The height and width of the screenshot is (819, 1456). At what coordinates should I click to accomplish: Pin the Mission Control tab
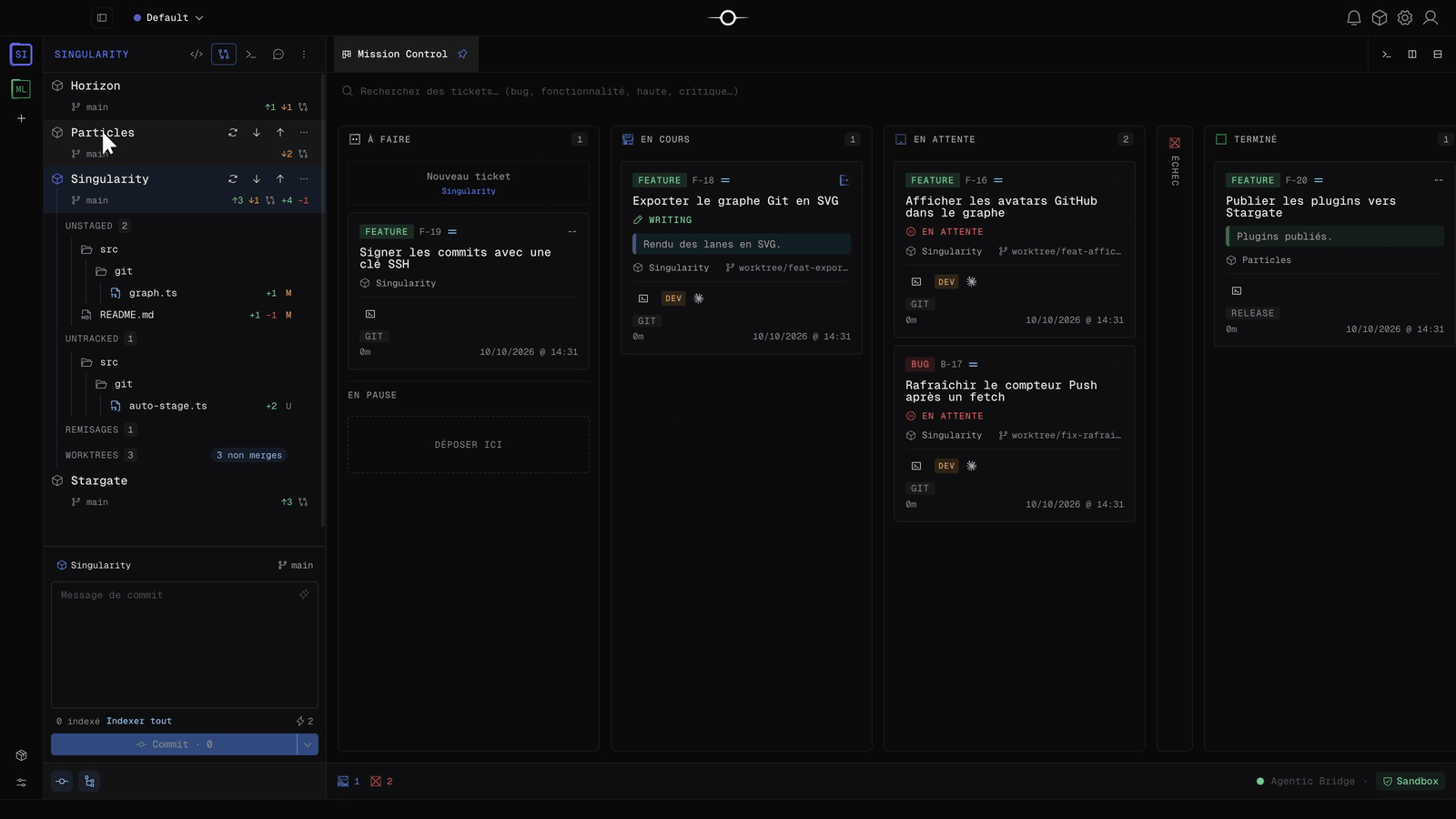tap(462, 55)
